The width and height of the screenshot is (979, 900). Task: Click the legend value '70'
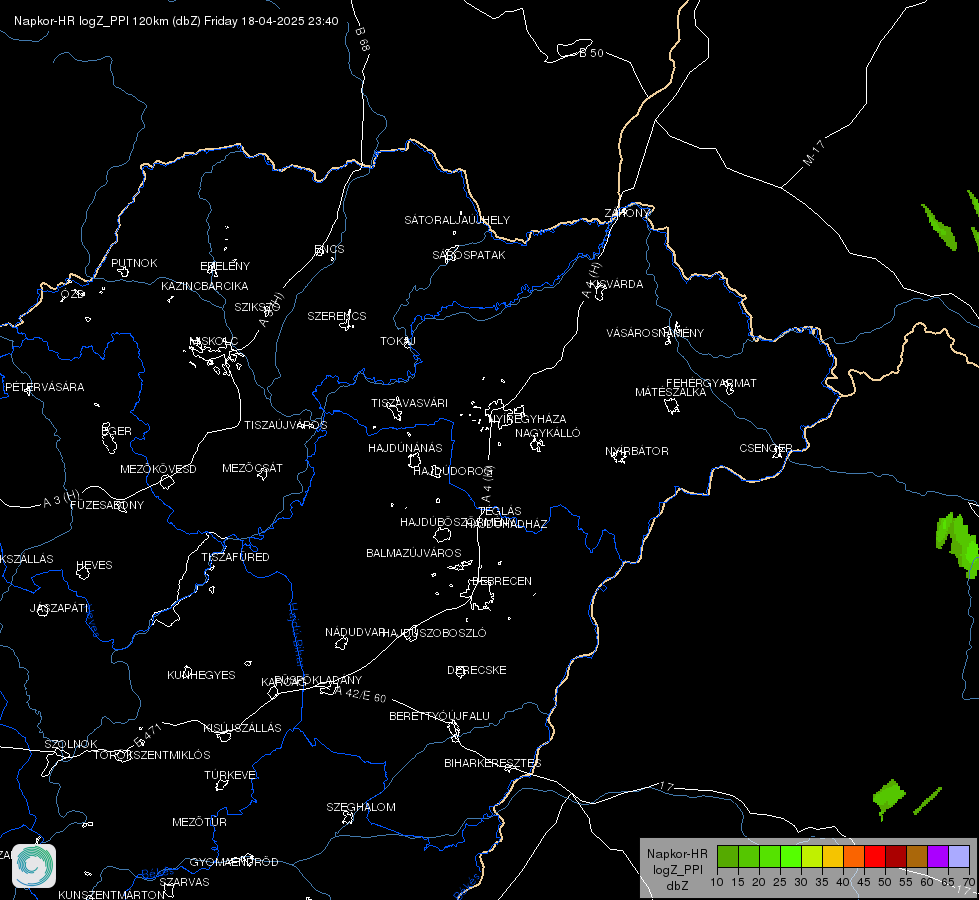[x=969, y=882]
